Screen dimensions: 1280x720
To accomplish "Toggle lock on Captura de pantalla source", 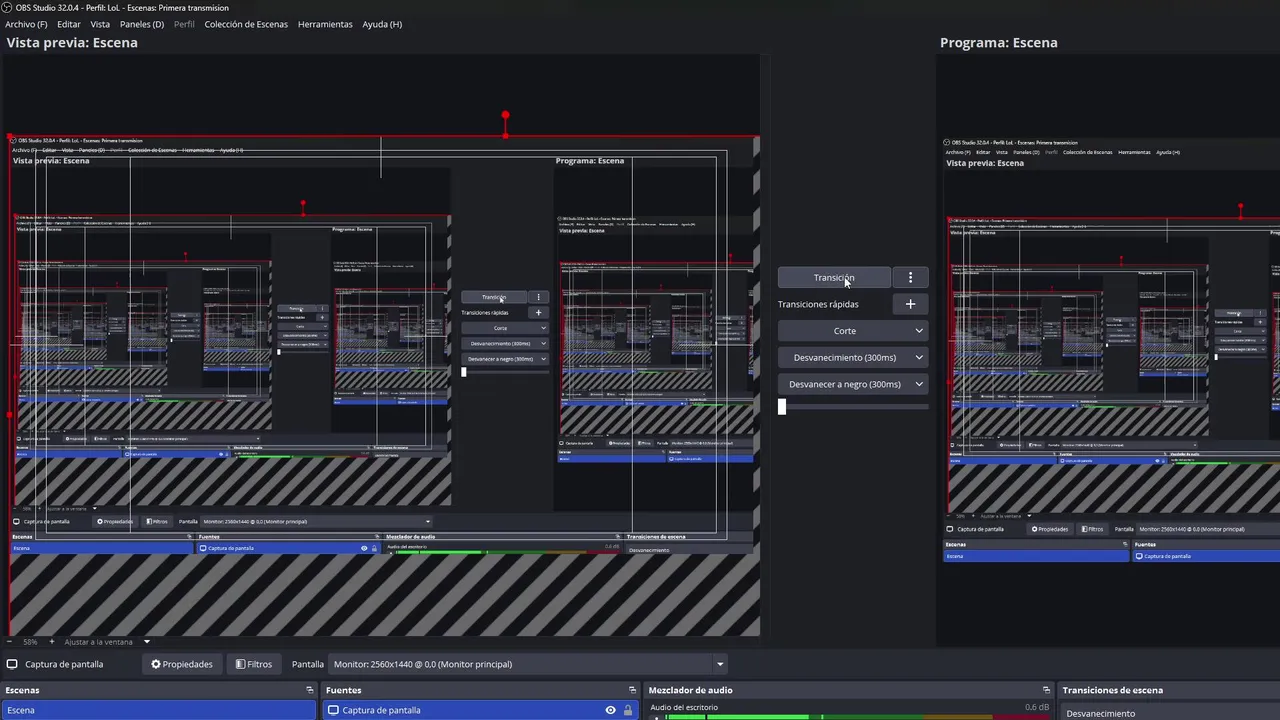I will pos(628,710).
